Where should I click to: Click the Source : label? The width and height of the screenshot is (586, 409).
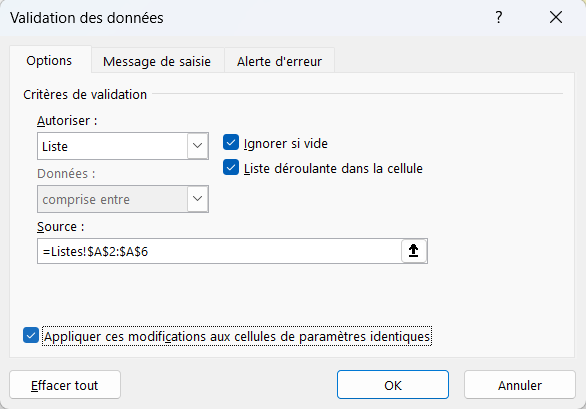click(61, 227)
